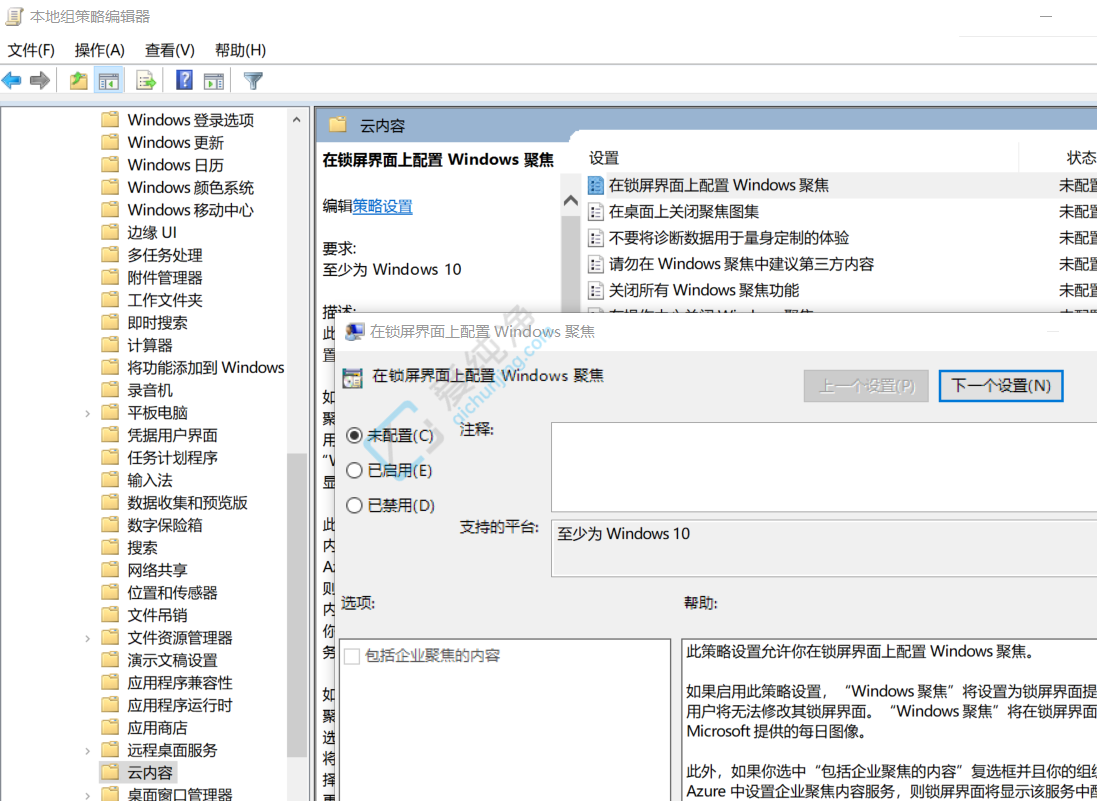The height and width of the screenshot is (801, 1097).
Task: Select the 在桌面上关闭聚焦图集 policy text
Action: click(x=684, y=211)
